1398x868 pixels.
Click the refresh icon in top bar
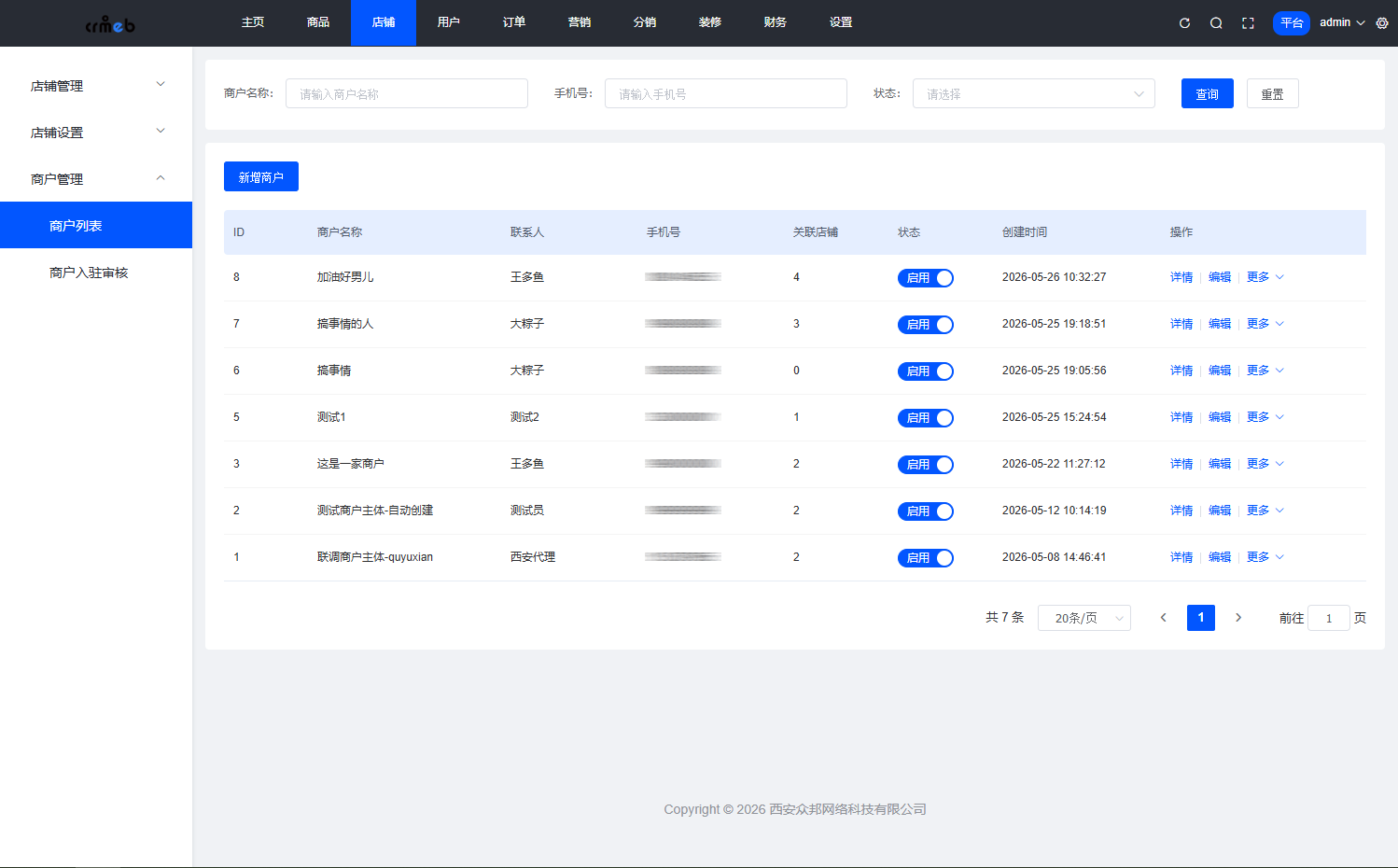tap(1184, 23)
